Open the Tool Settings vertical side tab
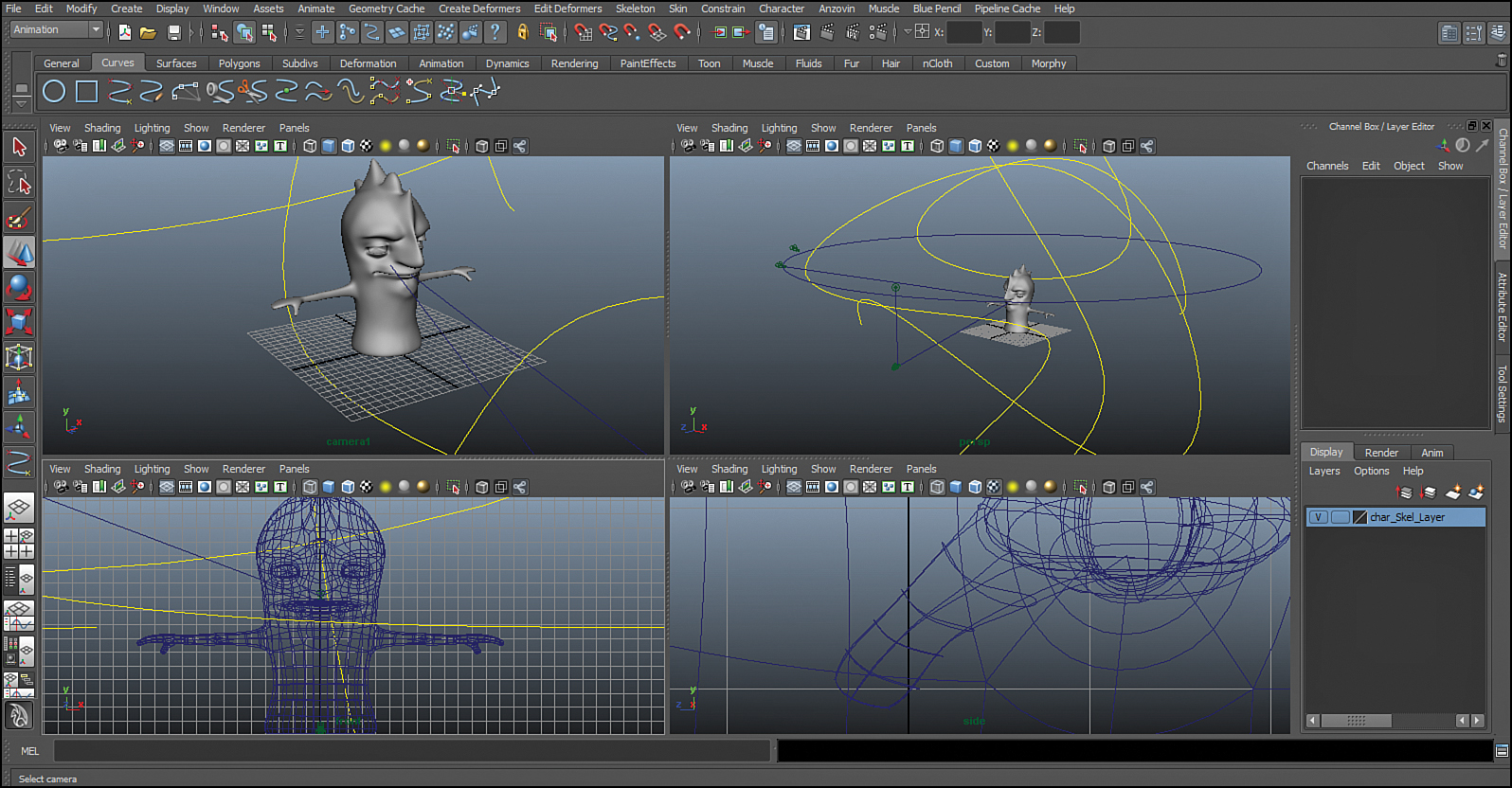 pyautogui.click(x=1502, y=393)
